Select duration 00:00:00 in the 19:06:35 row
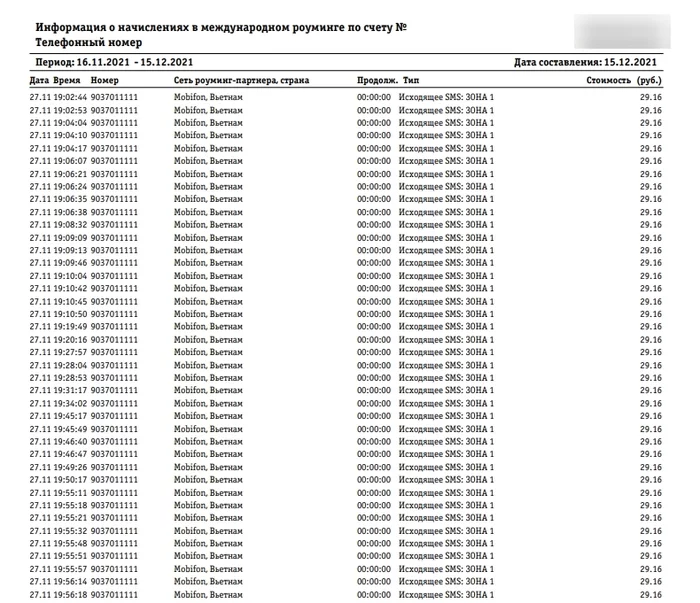Image resolution: width=700 pixels, height=603 pixels. click(374, 199)
